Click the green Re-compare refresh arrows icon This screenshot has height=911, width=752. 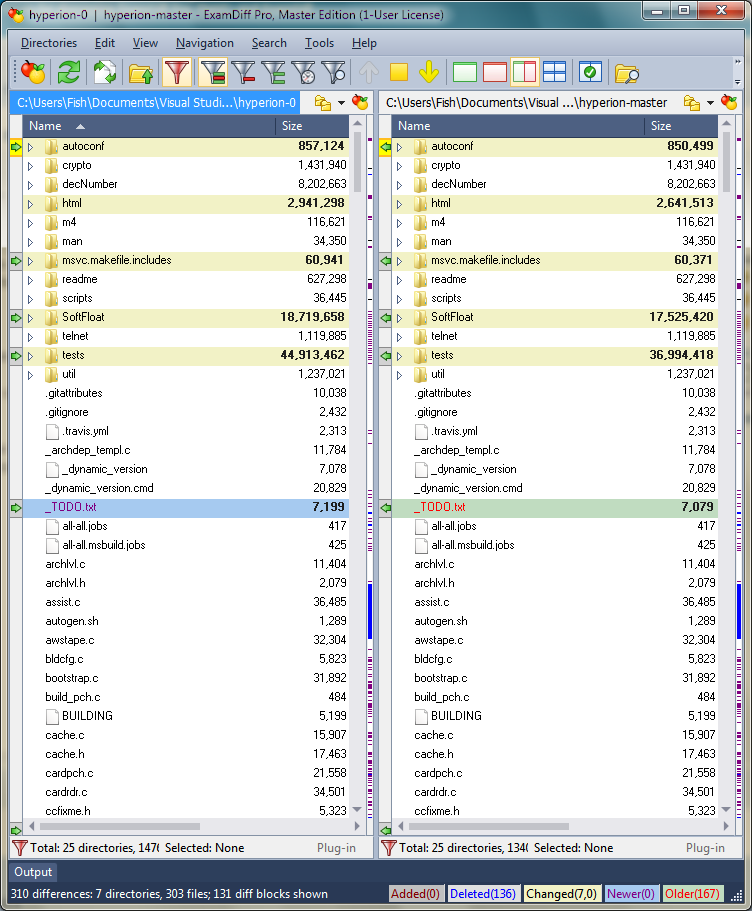pyautogui.click(x=69, y=73)
